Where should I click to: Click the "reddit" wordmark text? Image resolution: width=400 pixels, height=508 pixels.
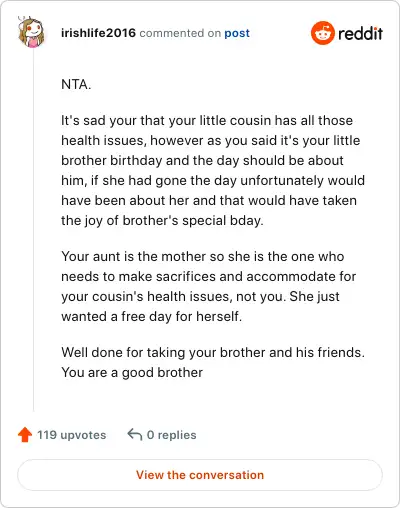click(360, 33)
